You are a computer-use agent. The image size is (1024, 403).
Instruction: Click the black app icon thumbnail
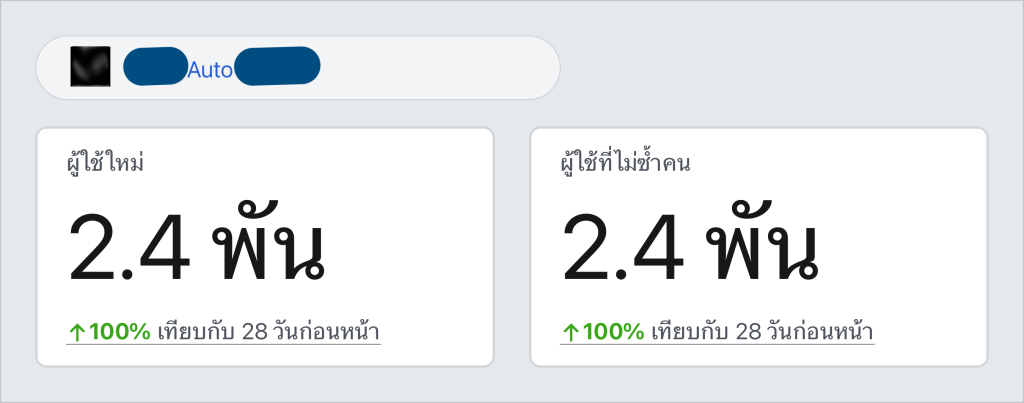point(90,67)
